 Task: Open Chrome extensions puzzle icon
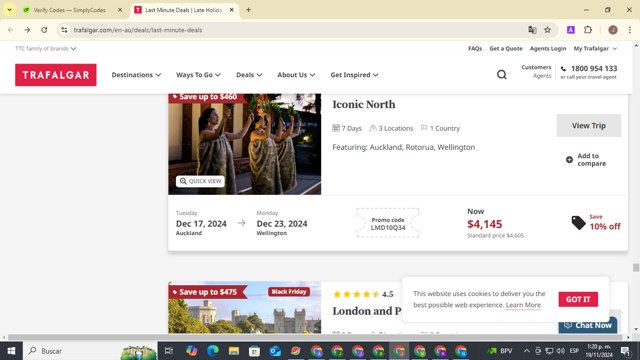coord(588,30)
